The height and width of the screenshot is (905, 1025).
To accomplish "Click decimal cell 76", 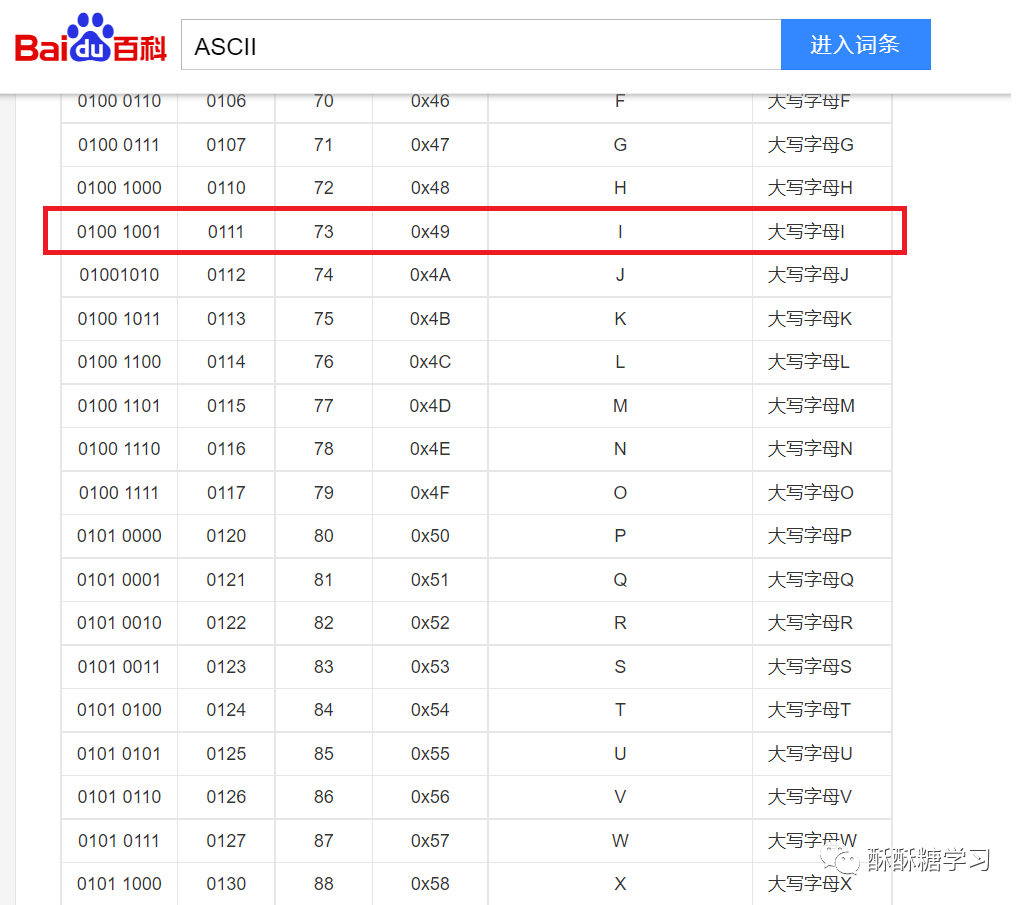I will coord(324,362).
